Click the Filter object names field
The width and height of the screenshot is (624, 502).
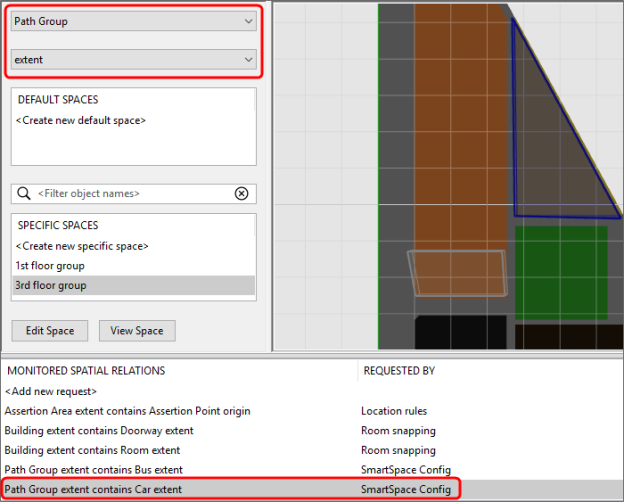134,193
